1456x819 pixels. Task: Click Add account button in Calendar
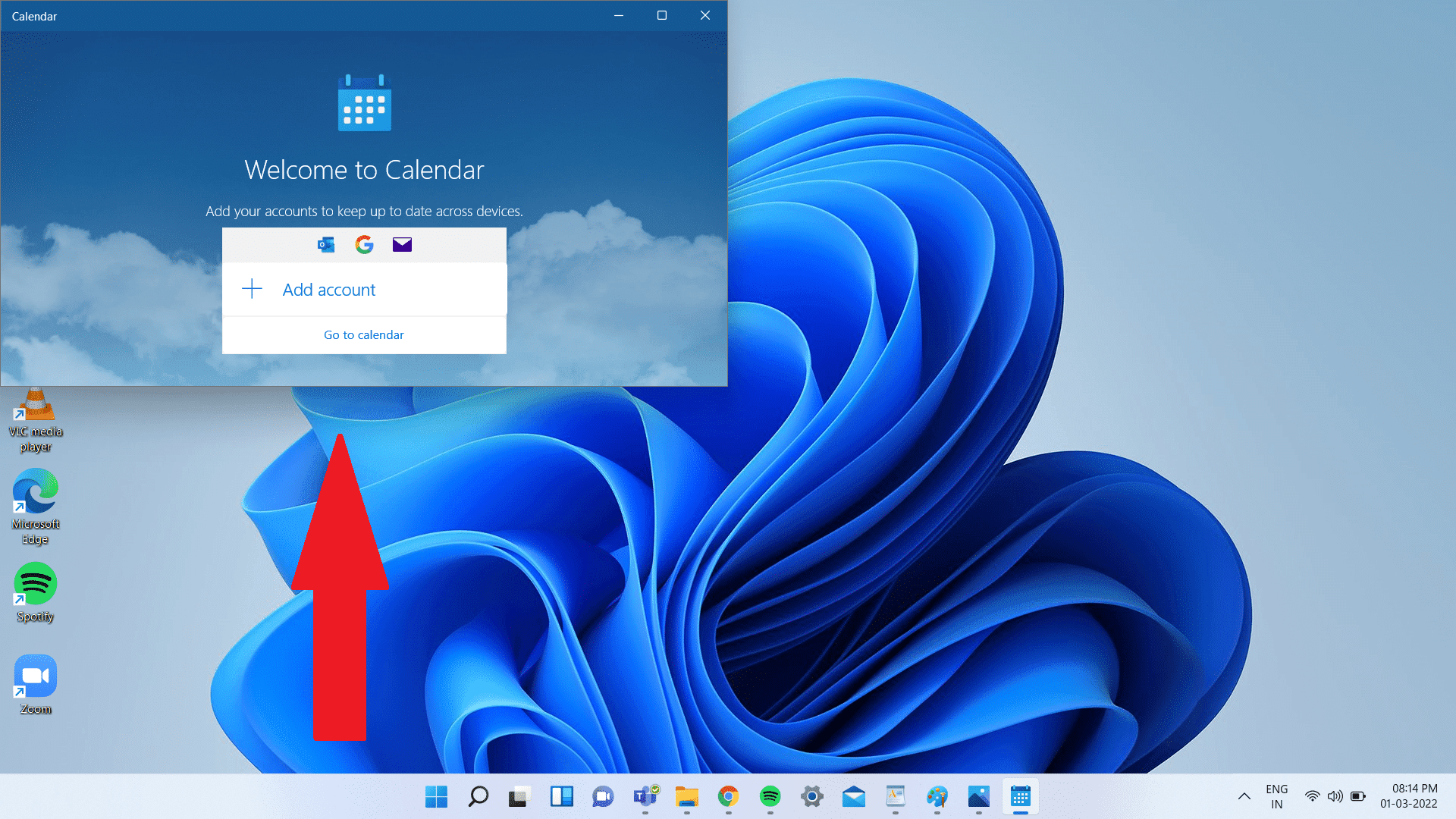[x=363, y=289]
